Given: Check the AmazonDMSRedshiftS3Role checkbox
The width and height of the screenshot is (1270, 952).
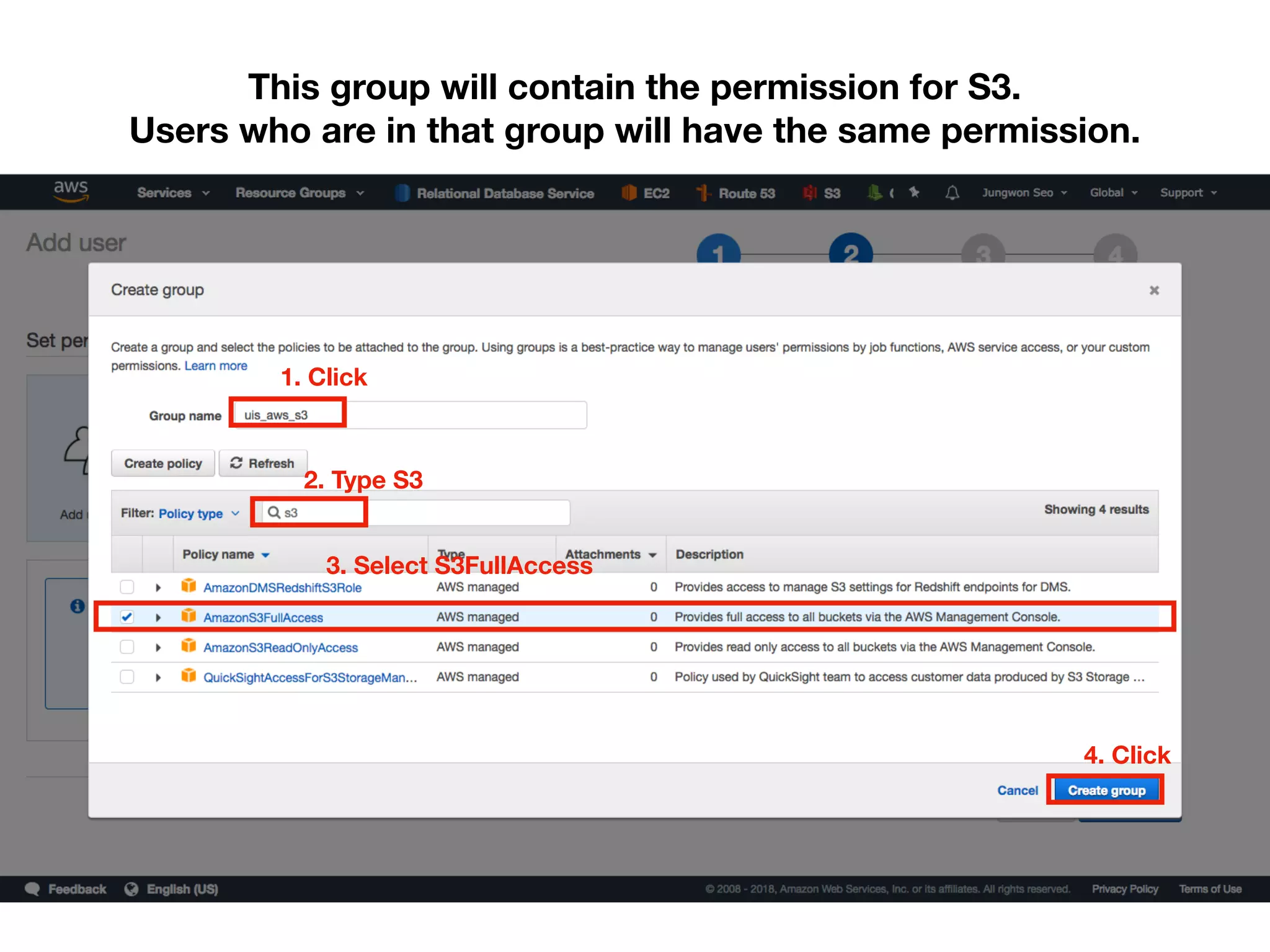Looking at the screenshot, I should (x=127, y=587).
